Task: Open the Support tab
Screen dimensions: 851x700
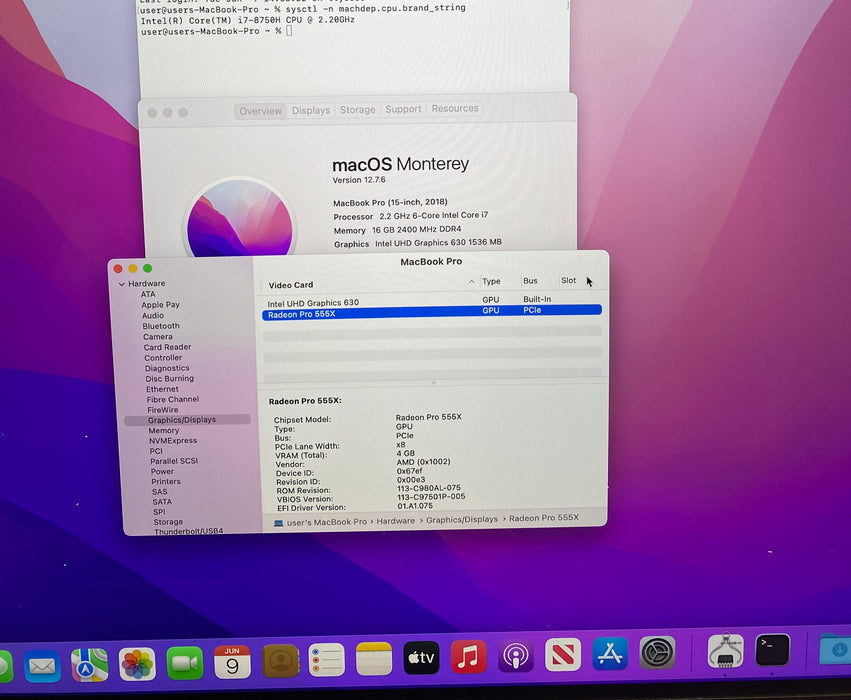Action: [x=403, y=109]
